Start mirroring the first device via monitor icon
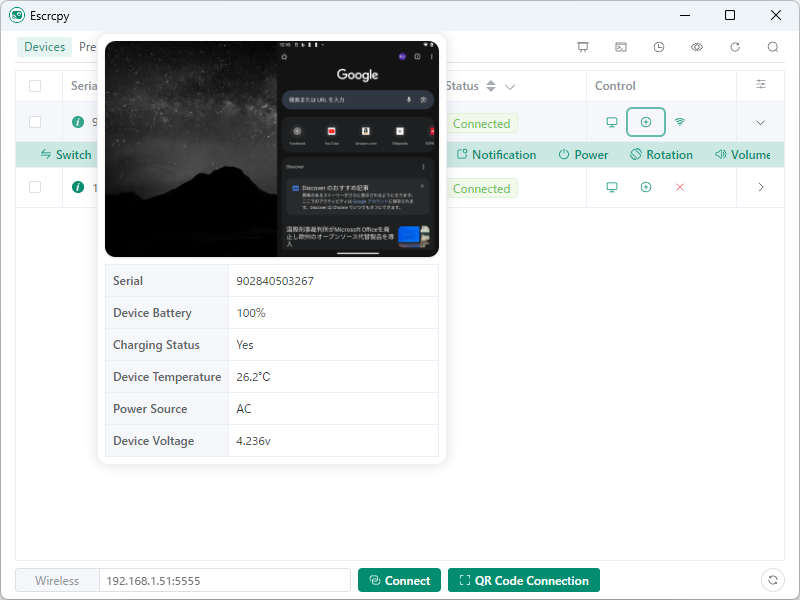The height and width of the screenshot is (600, 800). (x=612, y=122)
